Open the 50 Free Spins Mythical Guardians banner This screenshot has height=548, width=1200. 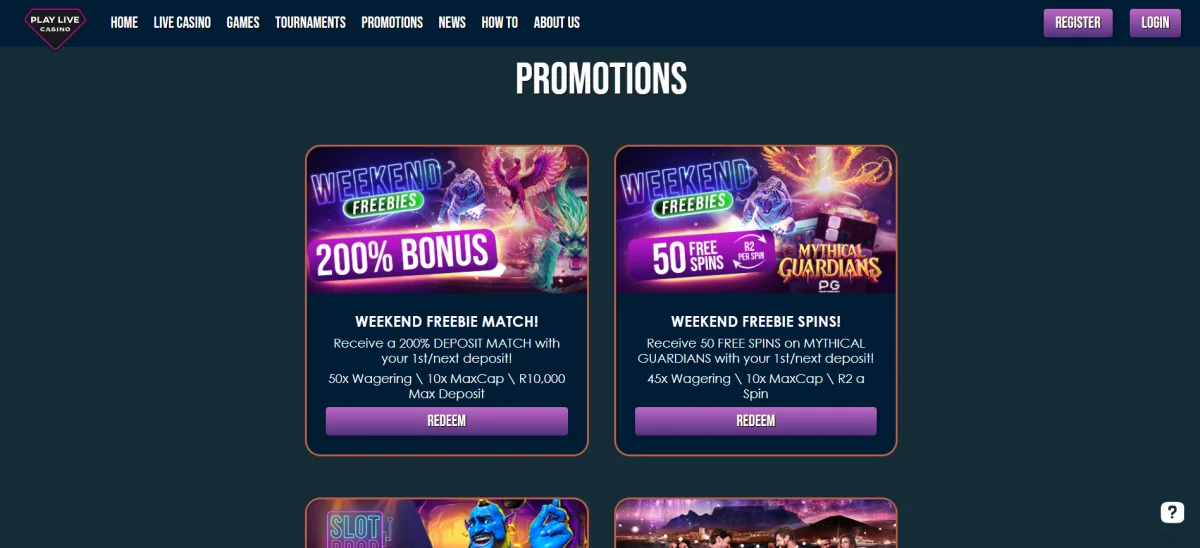tap(756, 220)
